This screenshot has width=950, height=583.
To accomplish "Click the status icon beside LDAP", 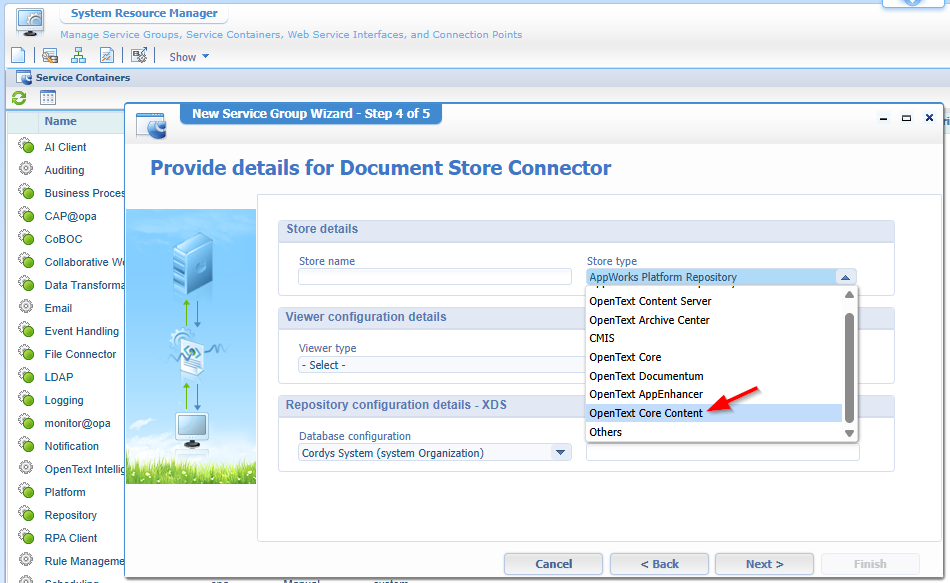I will coord(26,376).
